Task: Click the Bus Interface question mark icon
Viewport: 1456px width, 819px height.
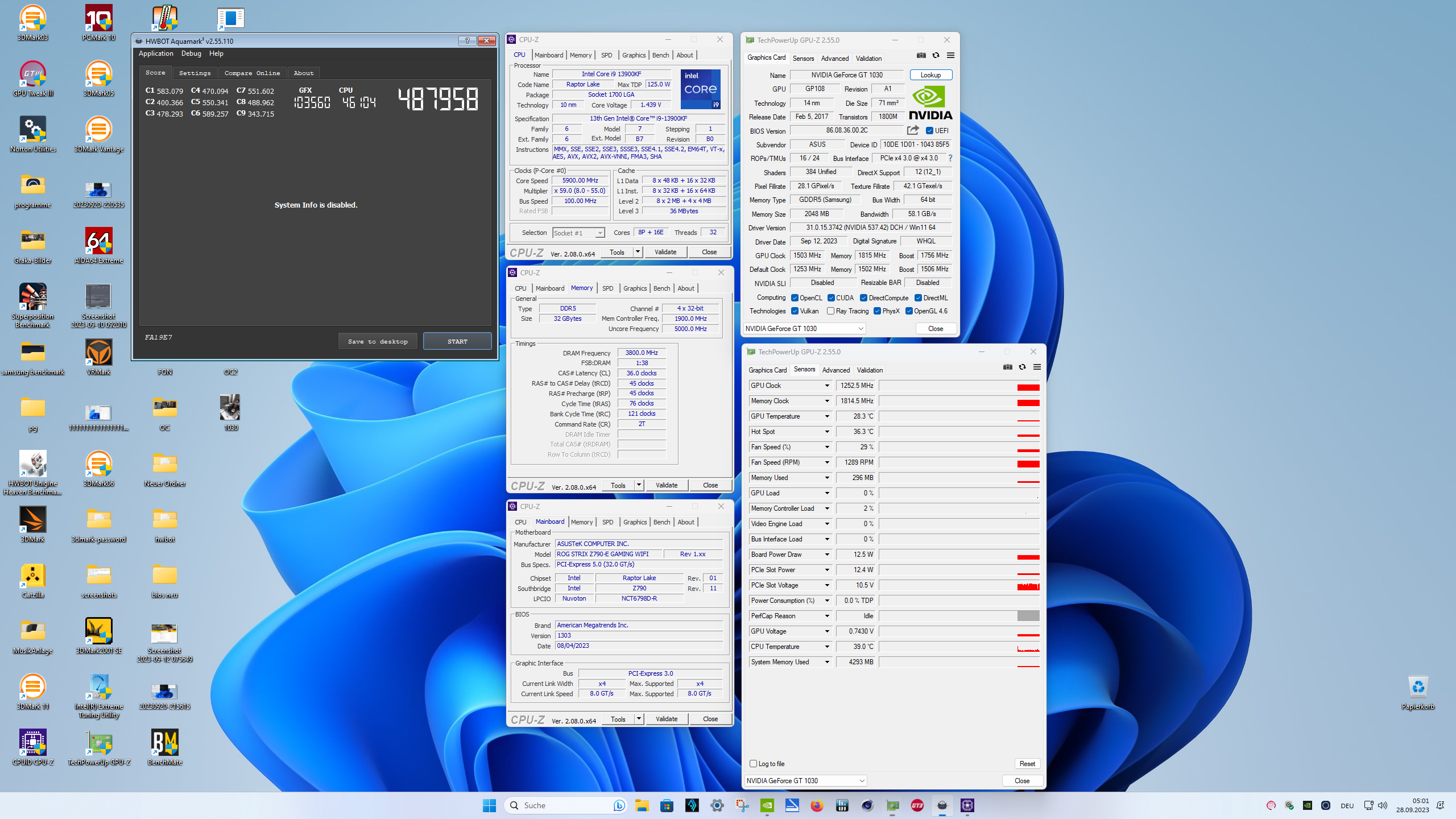Action: tap(950, 158)
